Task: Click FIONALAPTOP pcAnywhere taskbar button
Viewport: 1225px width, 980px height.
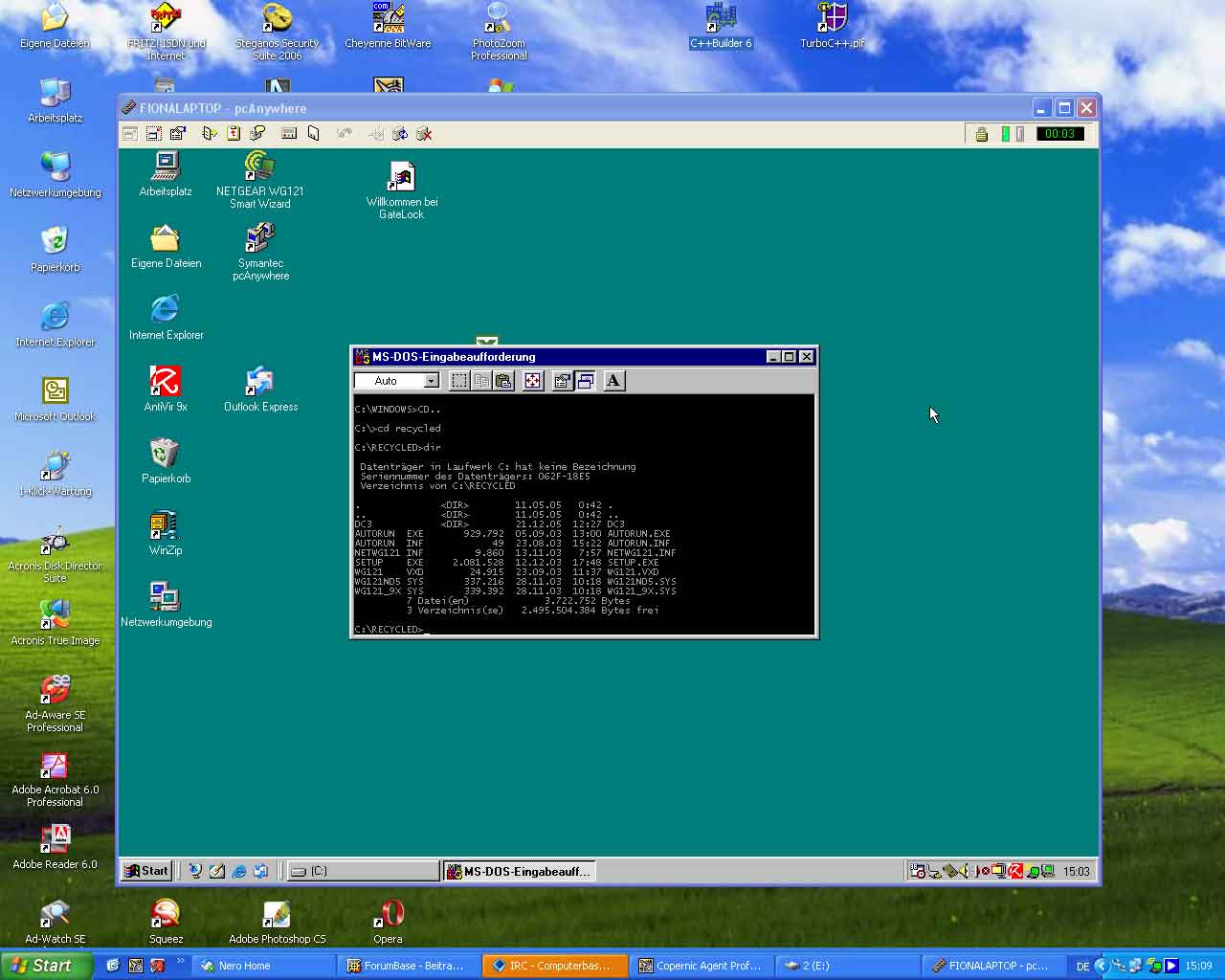Action: click(x=992, y=966)
